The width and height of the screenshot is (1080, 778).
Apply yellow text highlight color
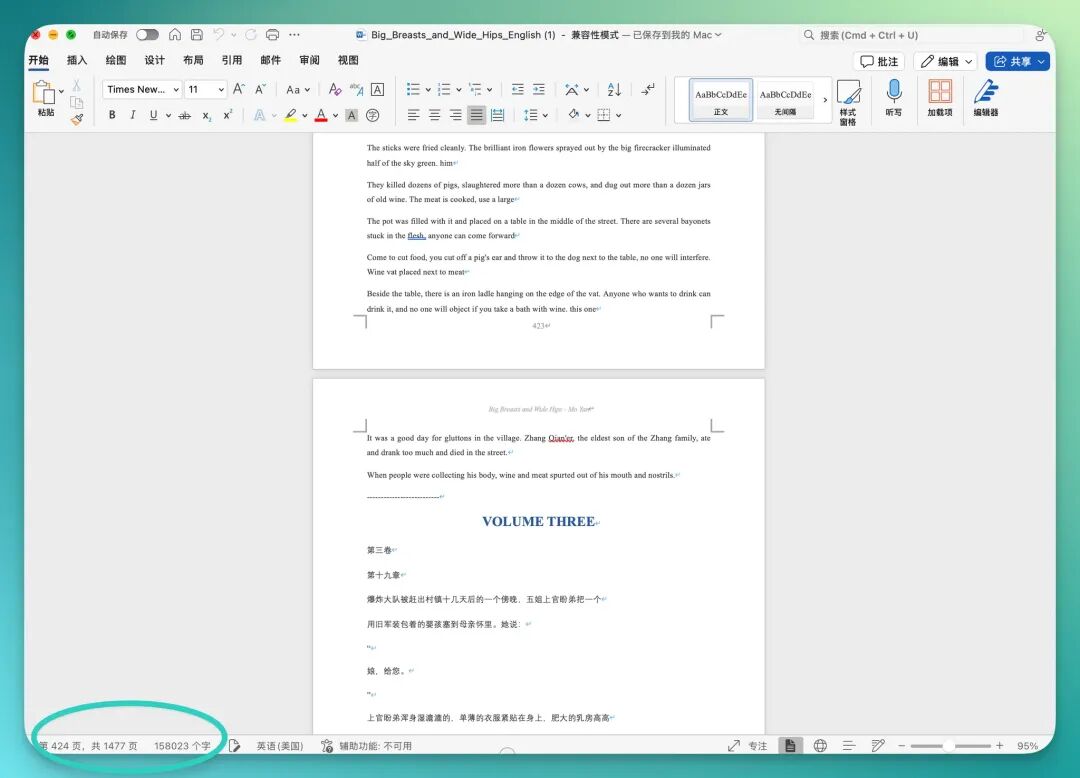291,116
